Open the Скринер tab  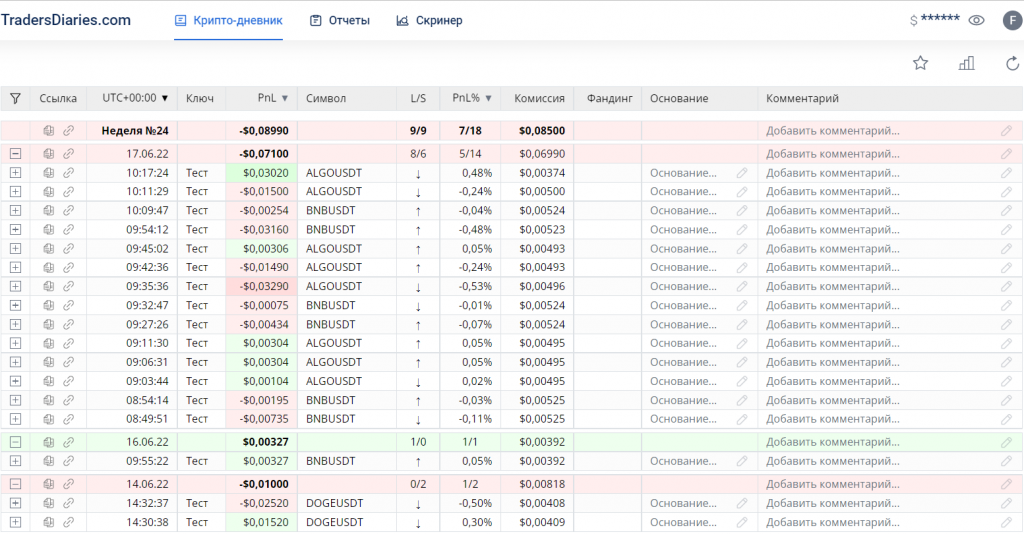(x=429, y=20)
